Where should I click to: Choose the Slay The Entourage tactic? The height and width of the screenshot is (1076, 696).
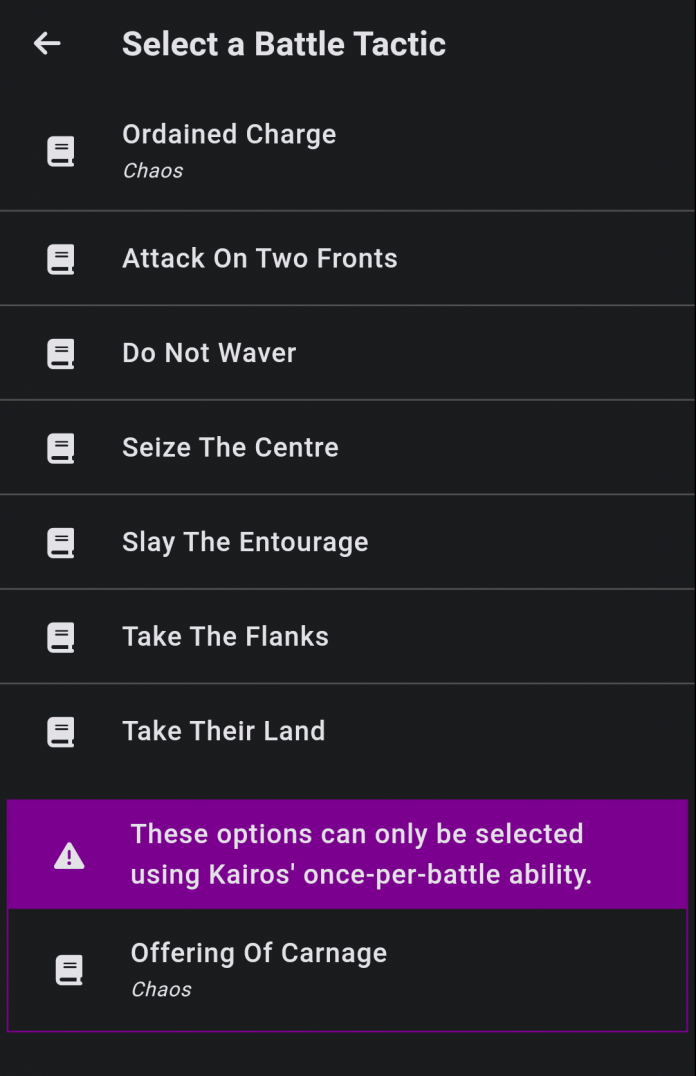tap(245, 542)
